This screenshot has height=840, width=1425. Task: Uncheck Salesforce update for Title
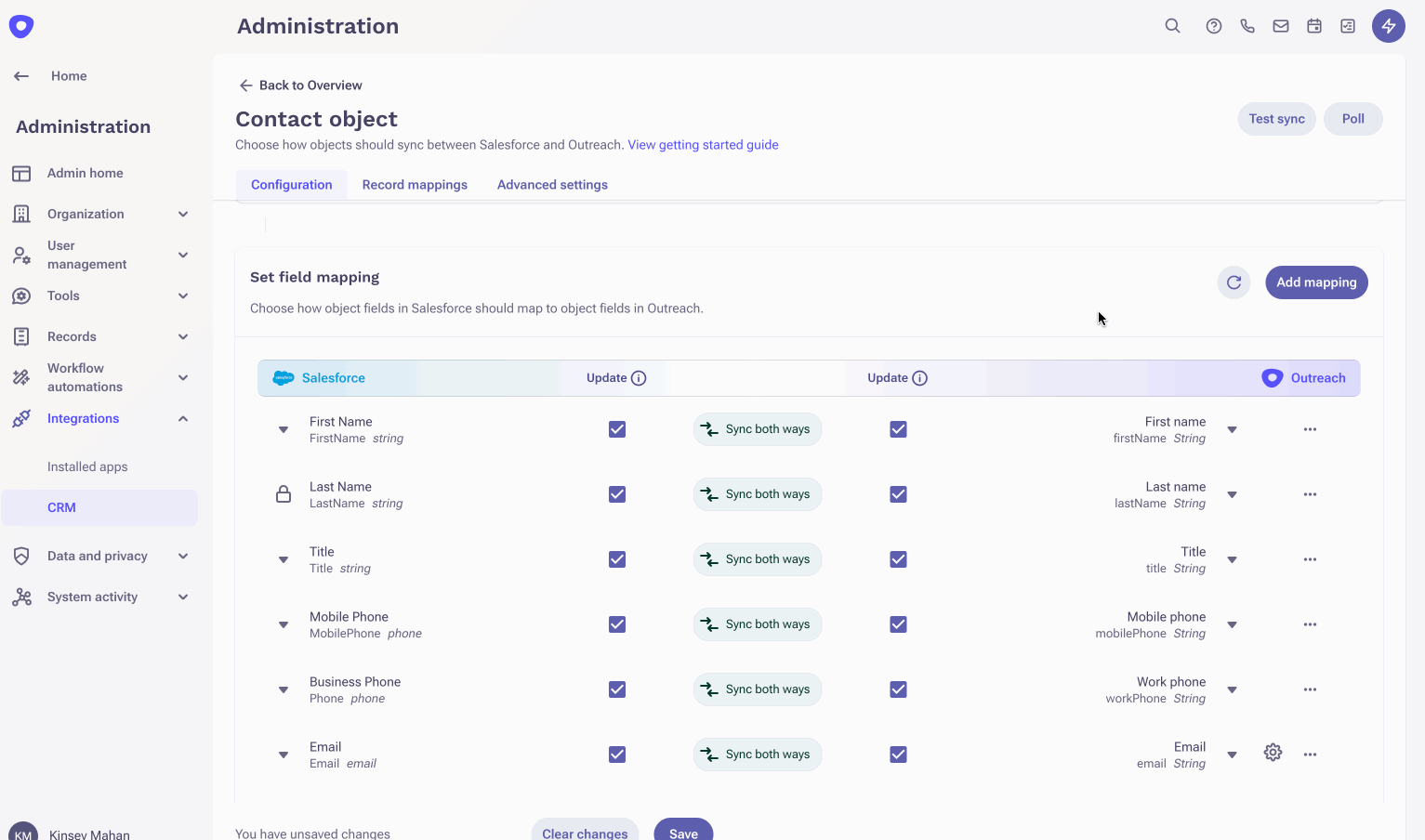[617, 559]
